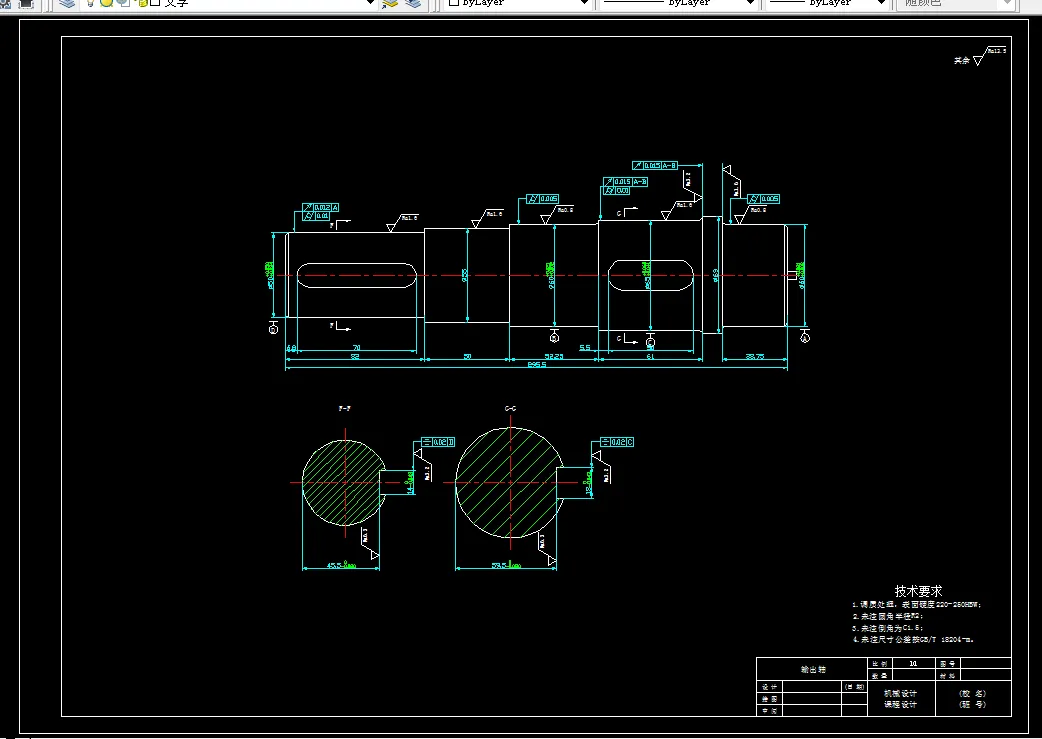Select the 机械设计 课程设计 title block cell

pos(900,699)
